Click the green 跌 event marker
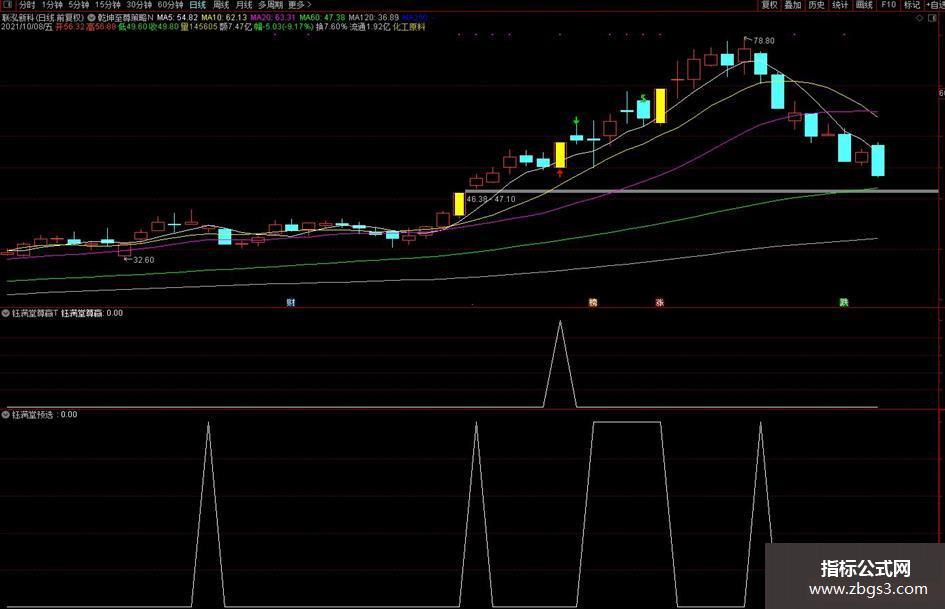 [844, 302]
